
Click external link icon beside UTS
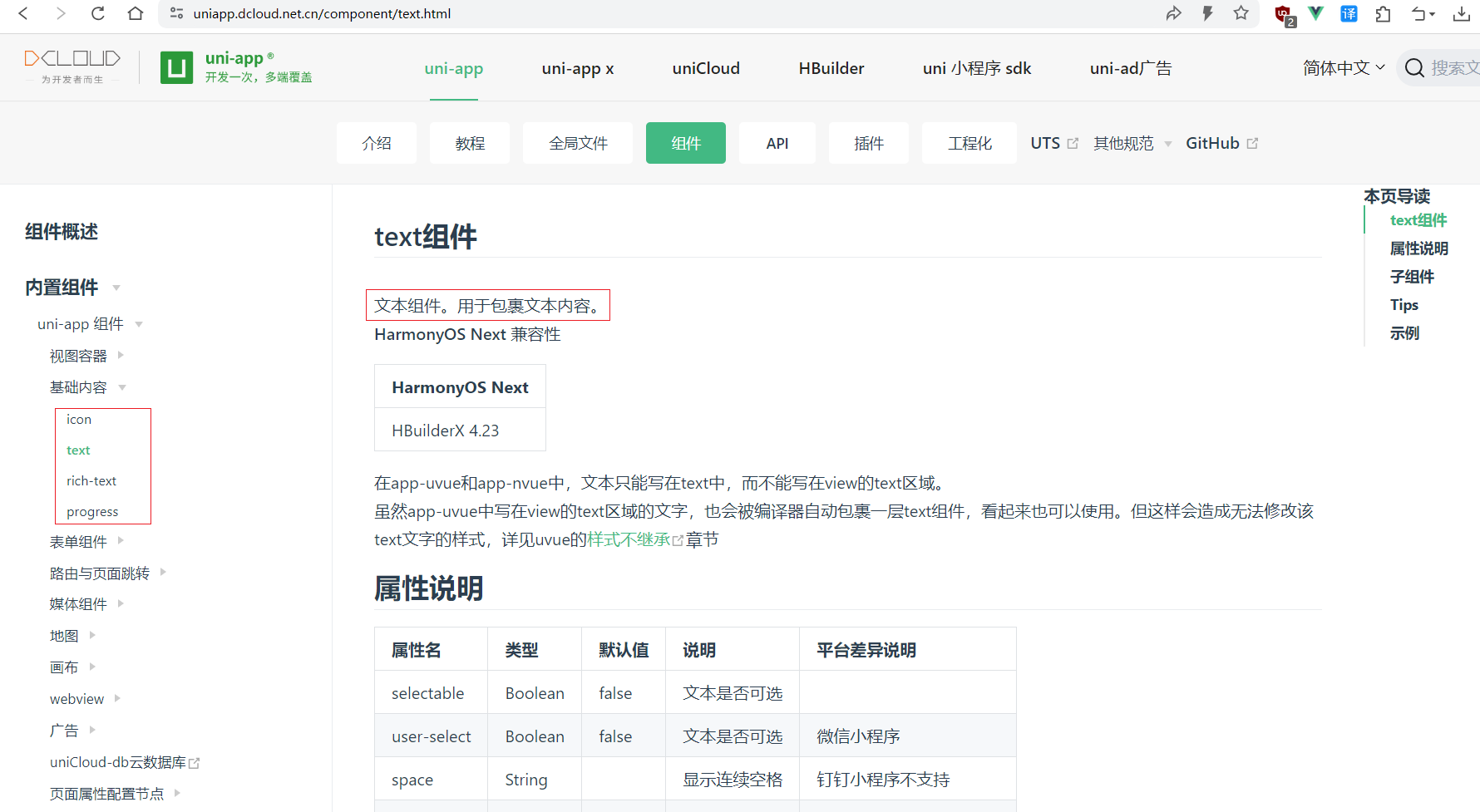point(1073,143)
